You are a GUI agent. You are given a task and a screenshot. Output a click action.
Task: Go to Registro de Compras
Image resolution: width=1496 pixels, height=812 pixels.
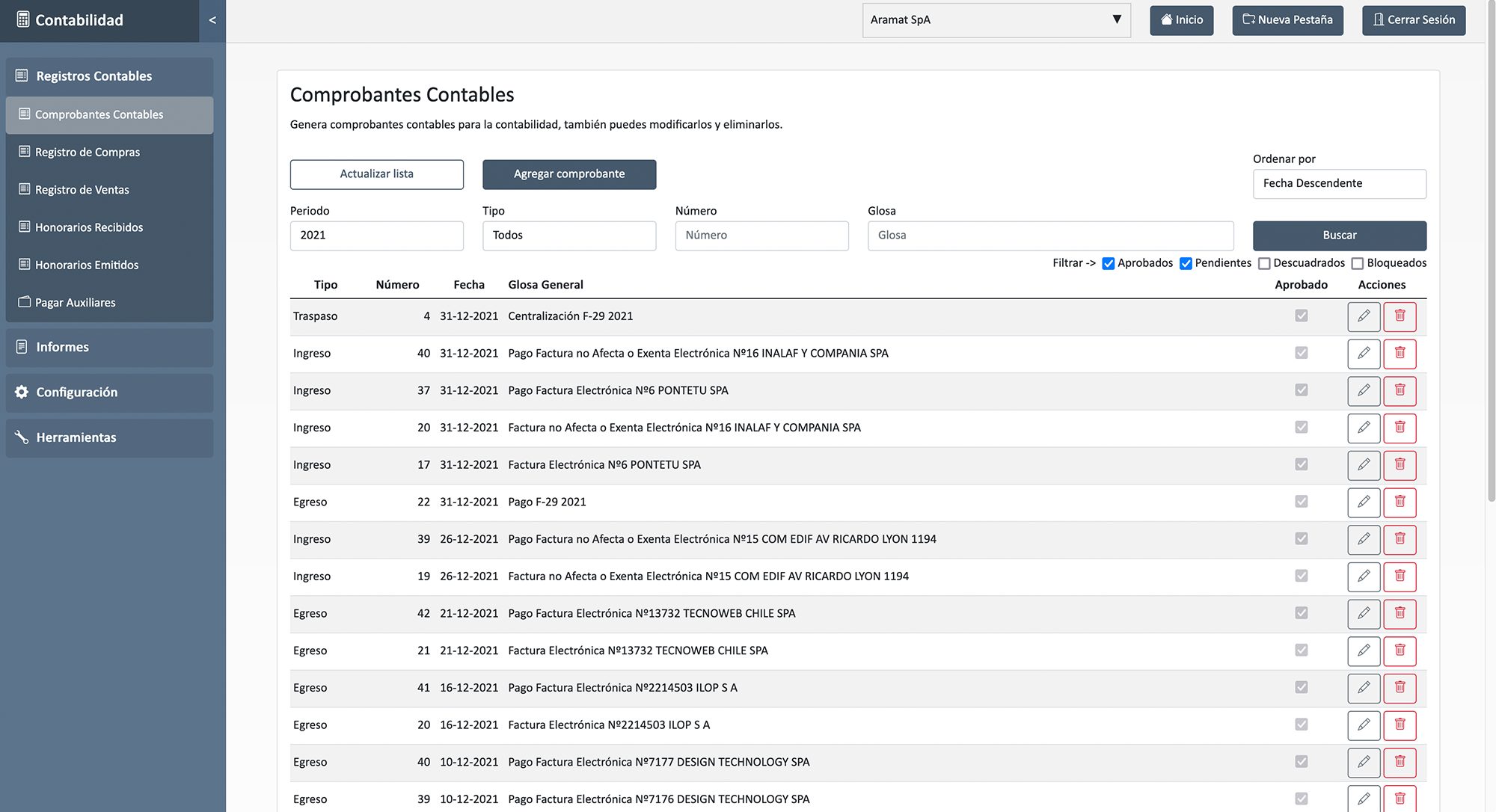[88, 152]
